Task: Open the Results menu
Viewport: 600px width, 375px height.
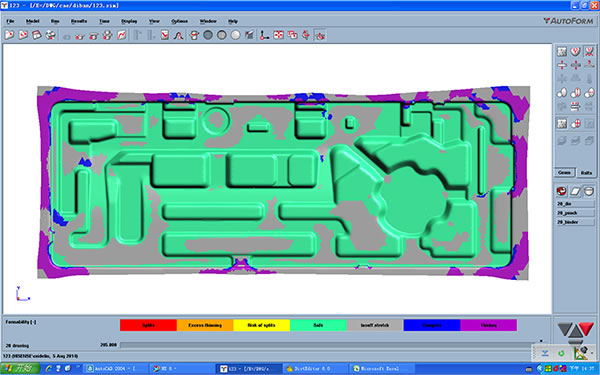Action: tap(79, 21)
